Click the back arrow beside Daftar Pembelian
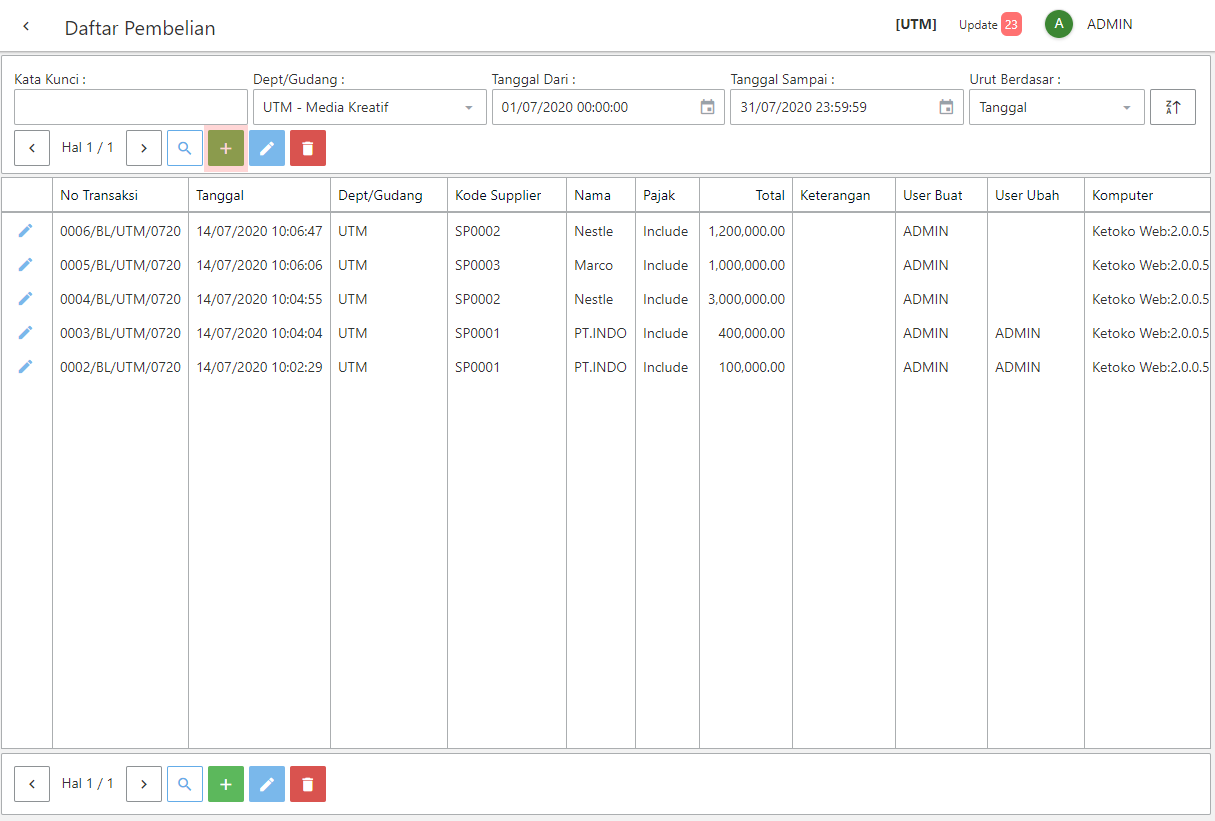Viewport: 1215px width, 821px height. (x=26, y=27)
